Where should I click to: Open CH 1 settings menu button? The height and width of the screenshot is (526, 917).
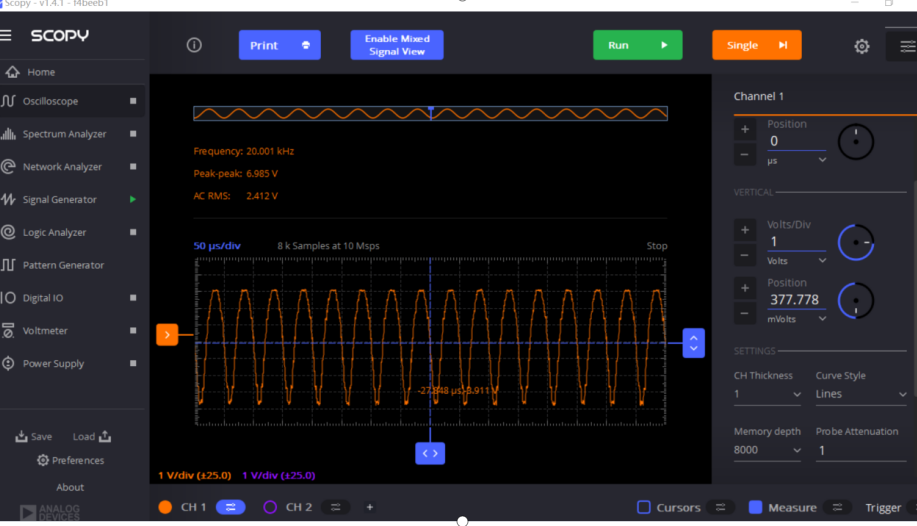(230, 507)
